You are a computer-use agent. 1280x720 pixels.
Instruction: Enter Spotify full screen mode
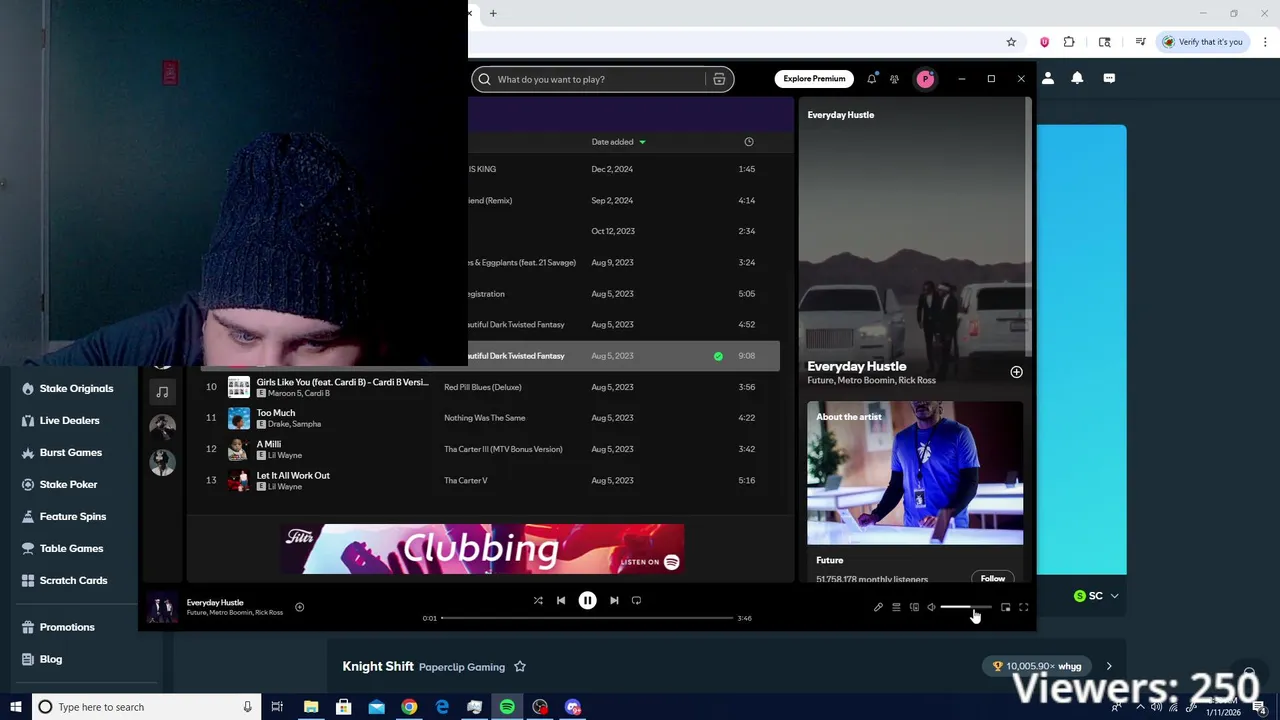pos(1023,607)
